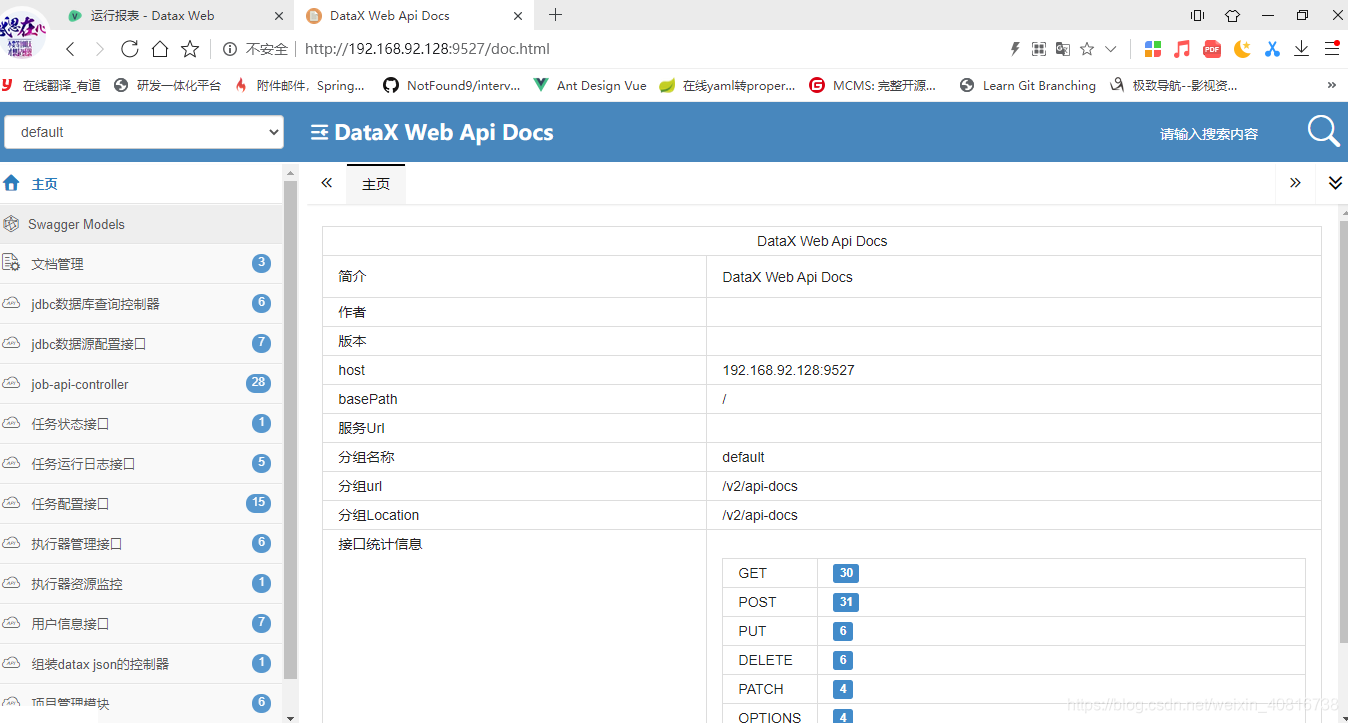Viewport: 1348px width, 723px height.
Task: Select 主页 in the sidebar
Action: 141,184
